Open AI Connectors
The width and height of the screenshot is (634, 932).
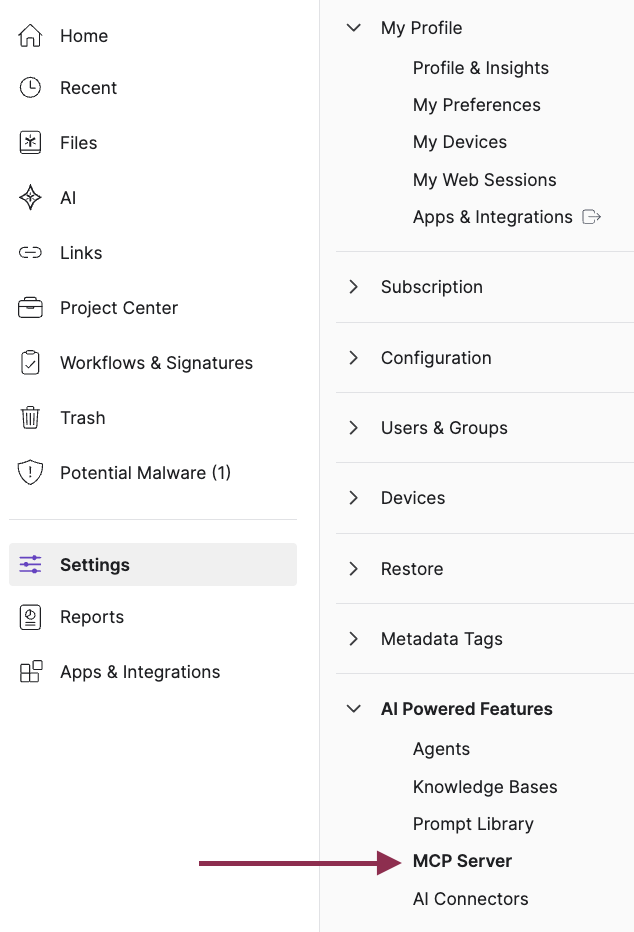coord(471,899)
